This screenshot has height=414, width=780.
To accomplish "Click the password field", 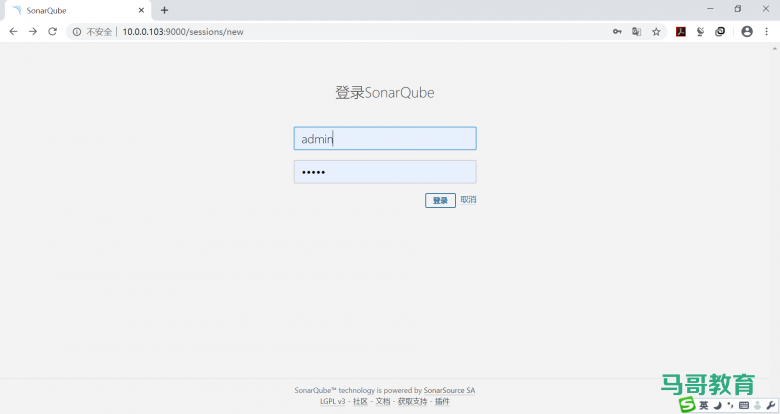I will pyautogui.click(x=385, y=172).
